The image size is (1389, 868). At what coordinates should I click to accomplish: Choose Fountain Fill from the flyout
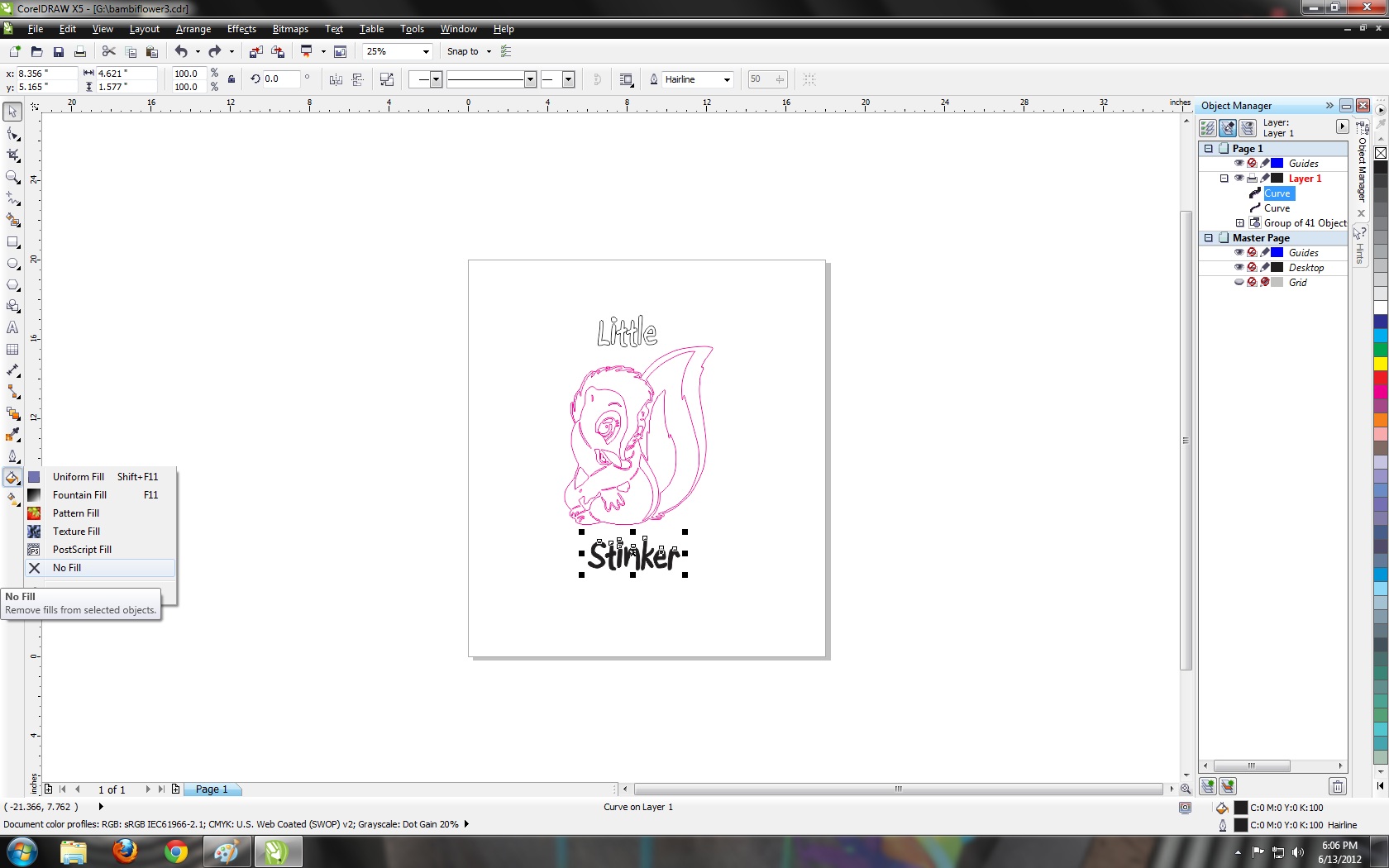pyautogui.click(x=100, y=495)
